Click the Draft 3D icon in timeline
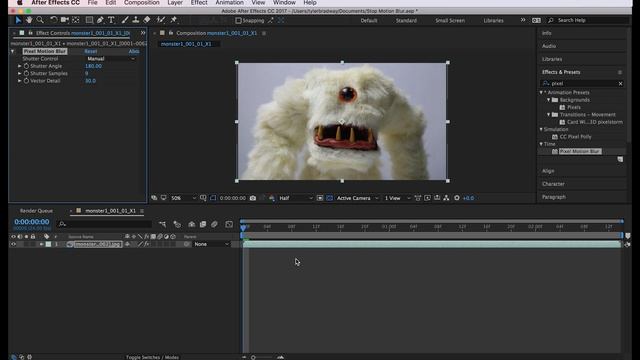 point(177,224)
